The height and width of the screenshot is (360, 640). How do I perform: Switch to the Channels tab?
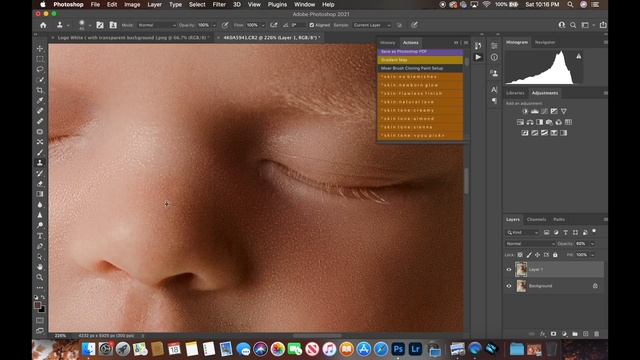tap(536, 220)
